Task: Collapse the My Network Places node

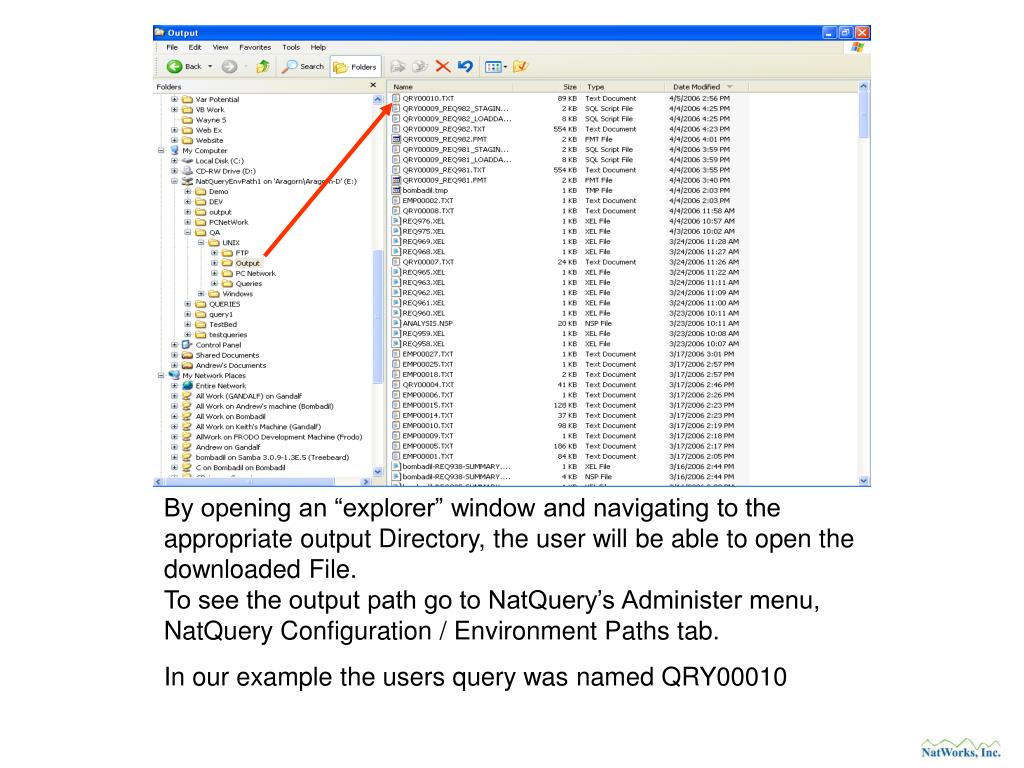Action: (161, 376)
